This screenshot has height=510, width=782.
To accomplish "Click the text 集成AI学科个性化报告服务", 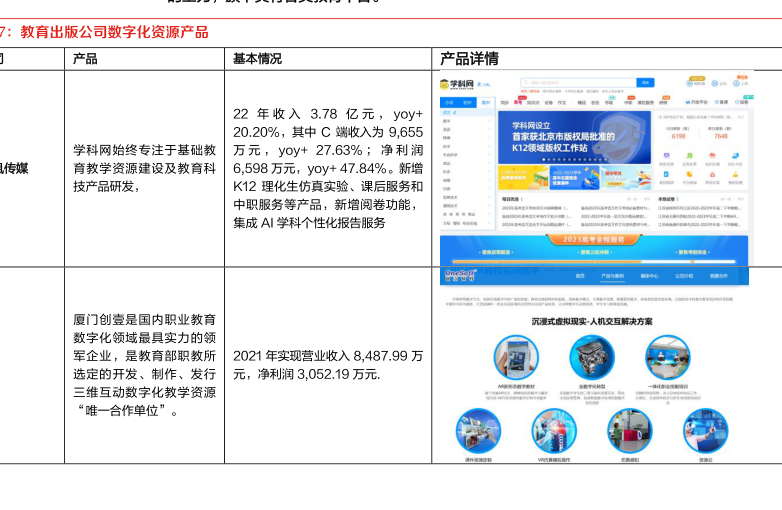I will 309,223.
